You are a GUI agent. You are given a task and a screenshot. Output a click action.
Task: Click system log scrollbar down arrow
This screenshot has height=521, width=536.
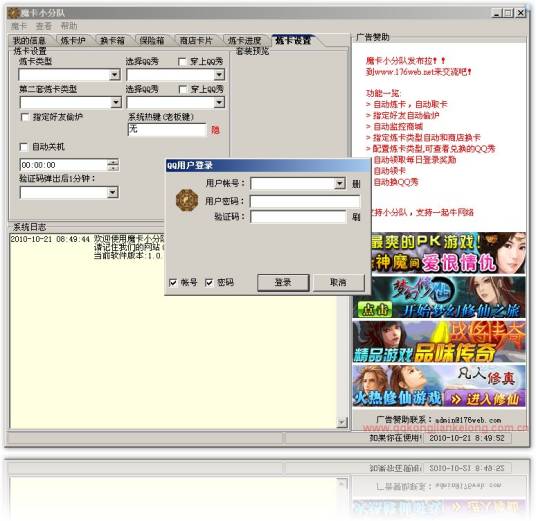click(x=342, y=423)
